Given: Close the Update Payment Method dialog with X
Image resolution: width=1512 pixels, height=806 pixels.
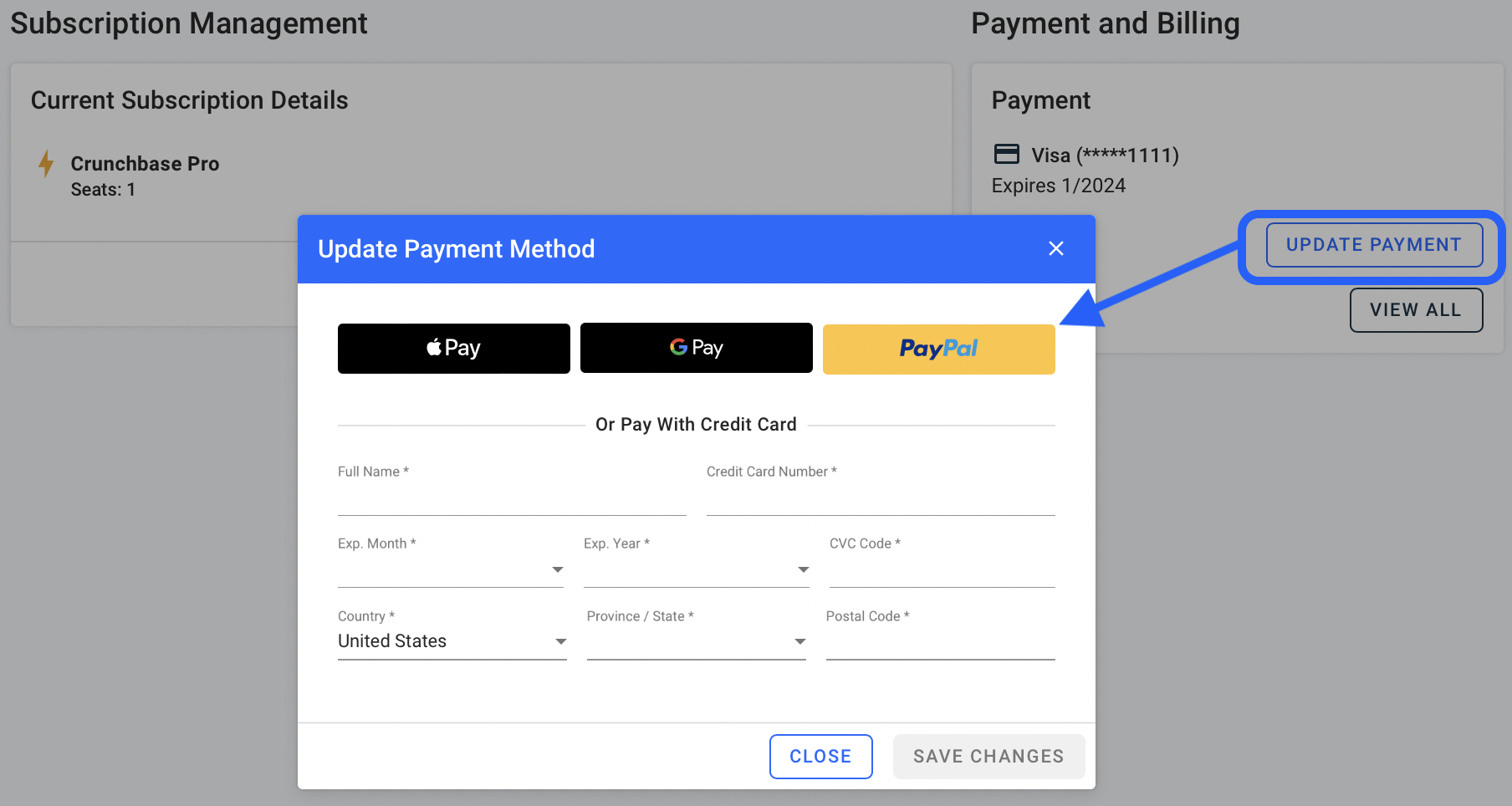Looking at the screenshot, I should [x=1056, y=248].
